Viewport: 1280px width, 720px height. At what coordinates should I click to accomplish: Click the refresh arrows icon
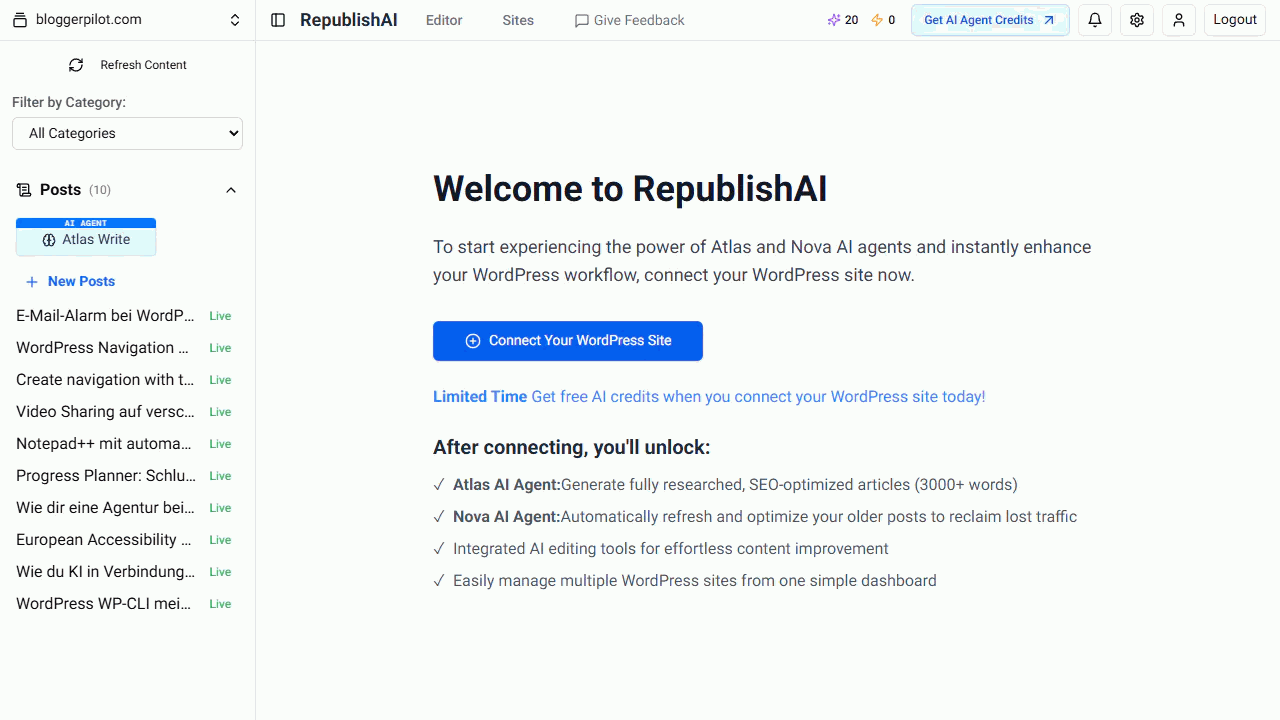tap(76, 65)
